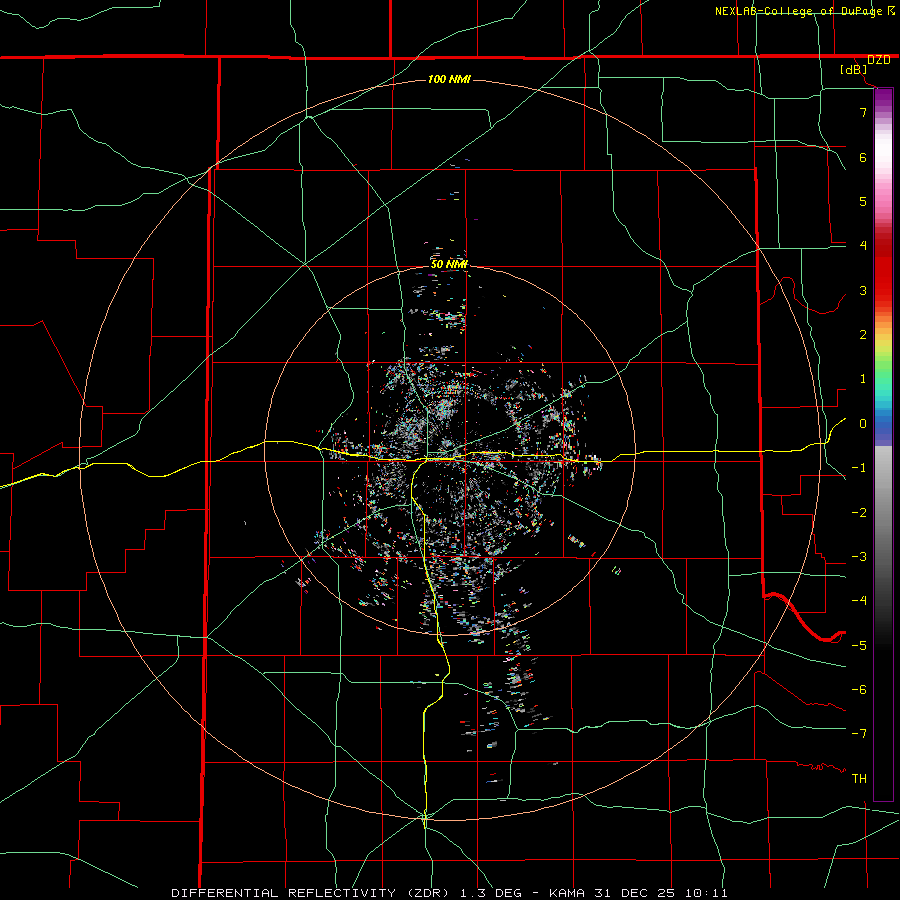Click the -4 value on dB scale
Screen dimensions: 900x900
859,601
